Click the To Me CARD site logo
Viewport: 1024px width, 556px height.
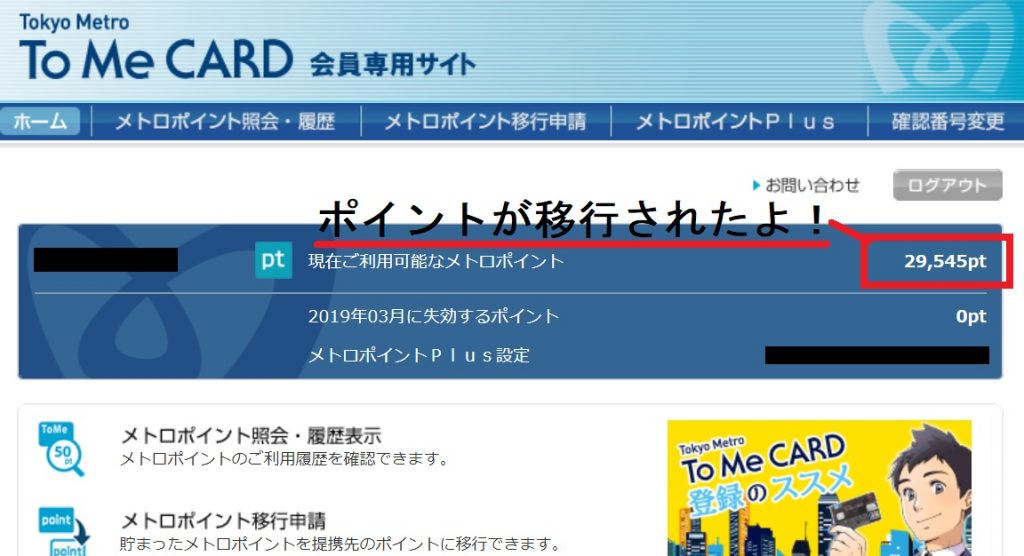click(x=156, y=47)
